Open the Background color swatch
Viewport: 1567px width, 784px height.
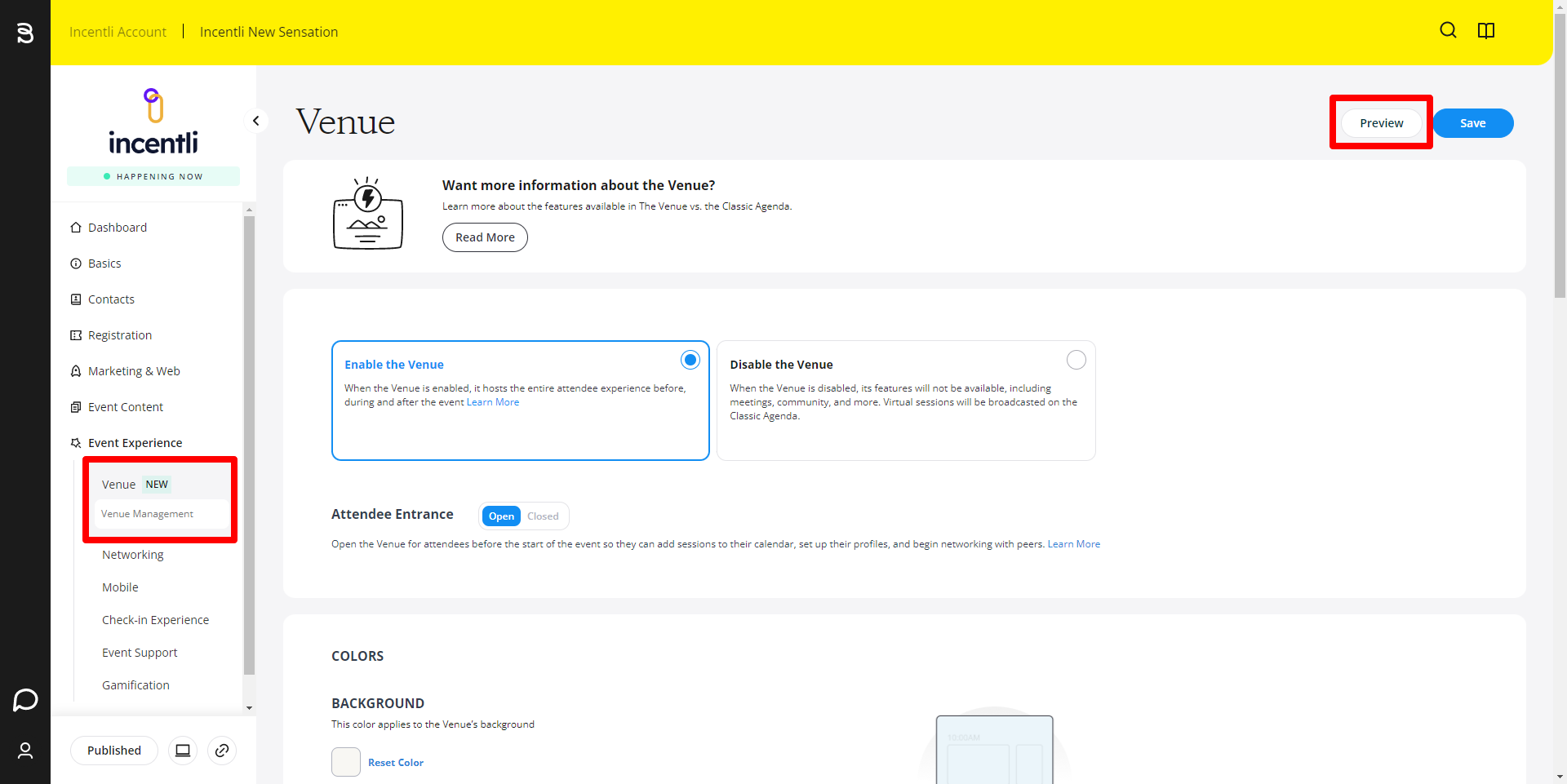tap(346, 762)
